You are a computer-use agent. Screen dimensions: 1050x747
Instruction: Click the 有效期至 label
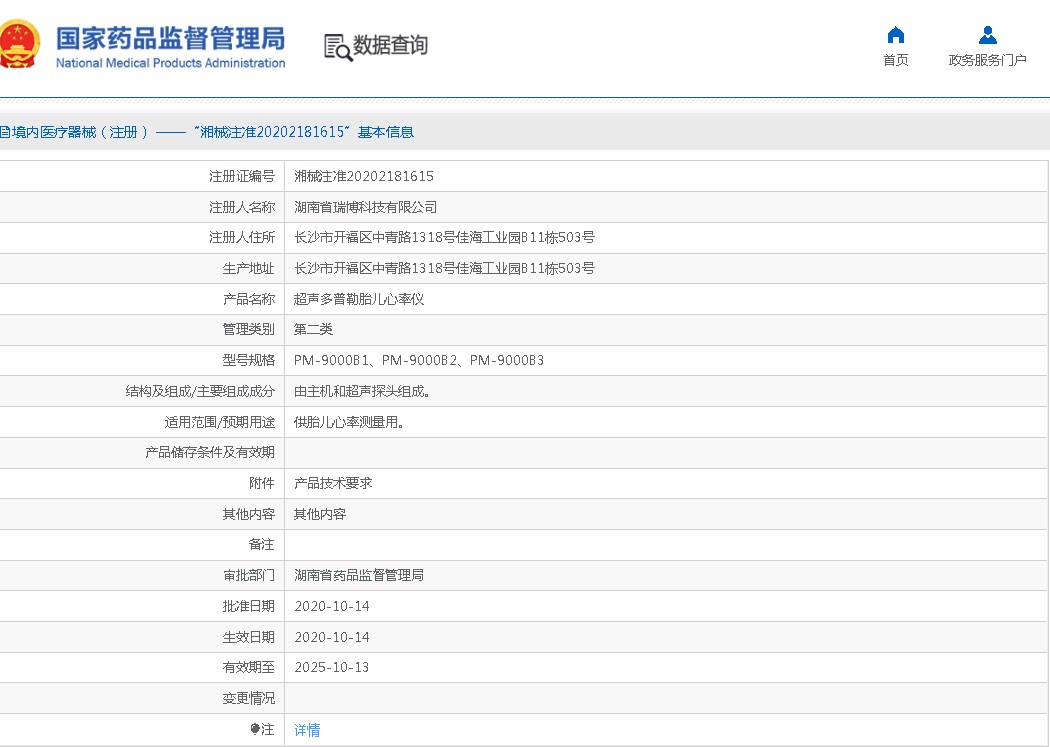(x=248, y=667)
